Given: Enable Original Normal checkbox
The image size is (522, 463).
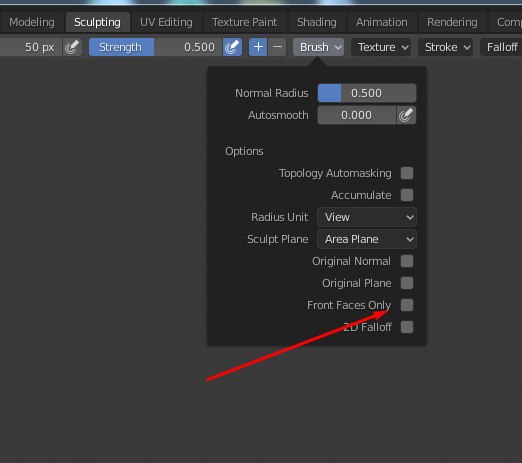Looking at the screenshot, I should [x=407, y=261].
